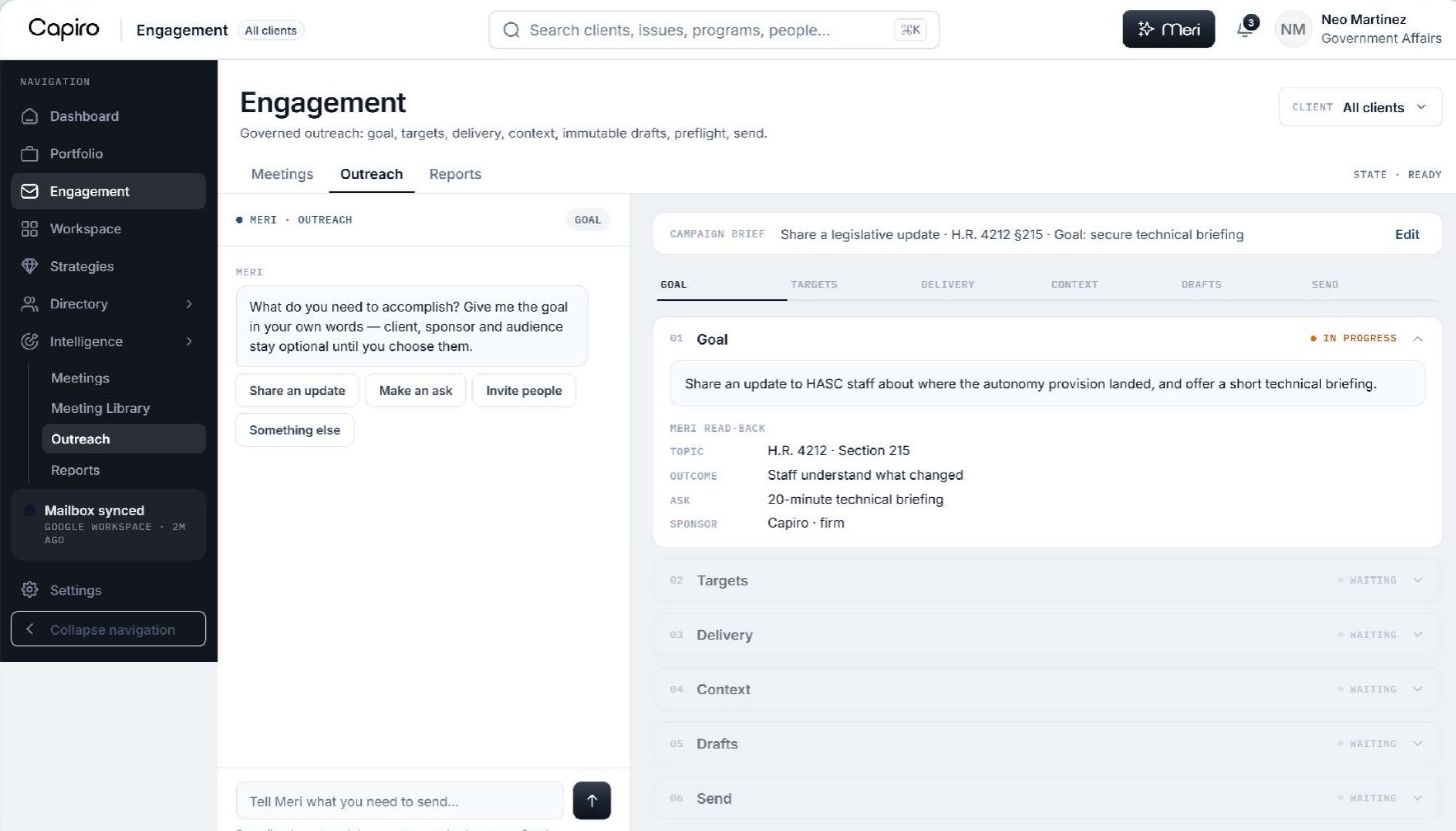The height and width of the screenshot is (831, 1456).
Task: Click the Something else suggestion
Action: (x=295, y=430)
